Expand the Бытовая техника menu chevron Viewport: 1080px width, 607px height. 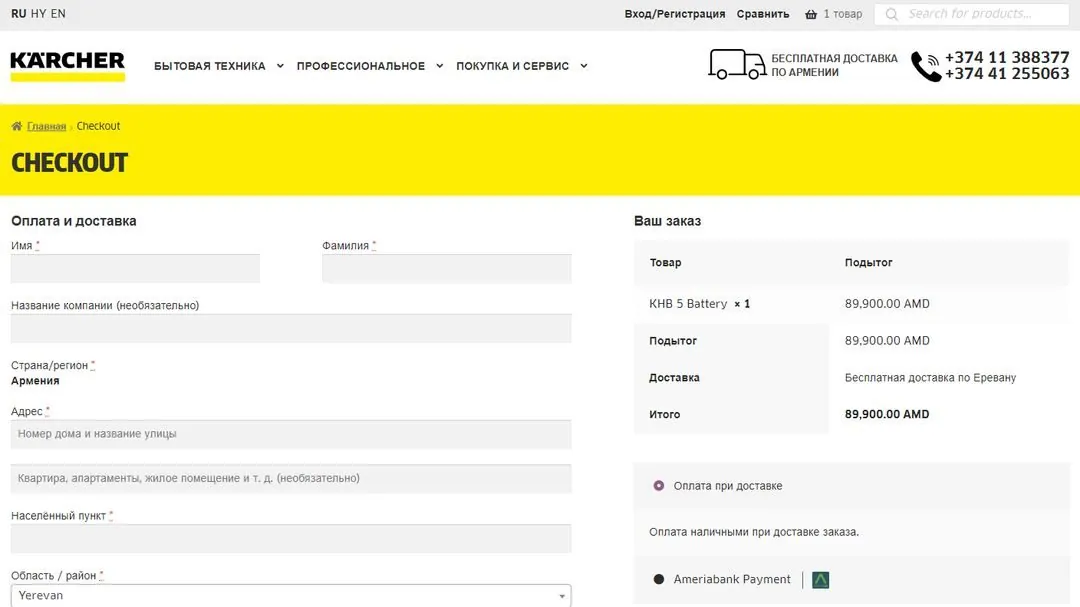coord(280,66)
